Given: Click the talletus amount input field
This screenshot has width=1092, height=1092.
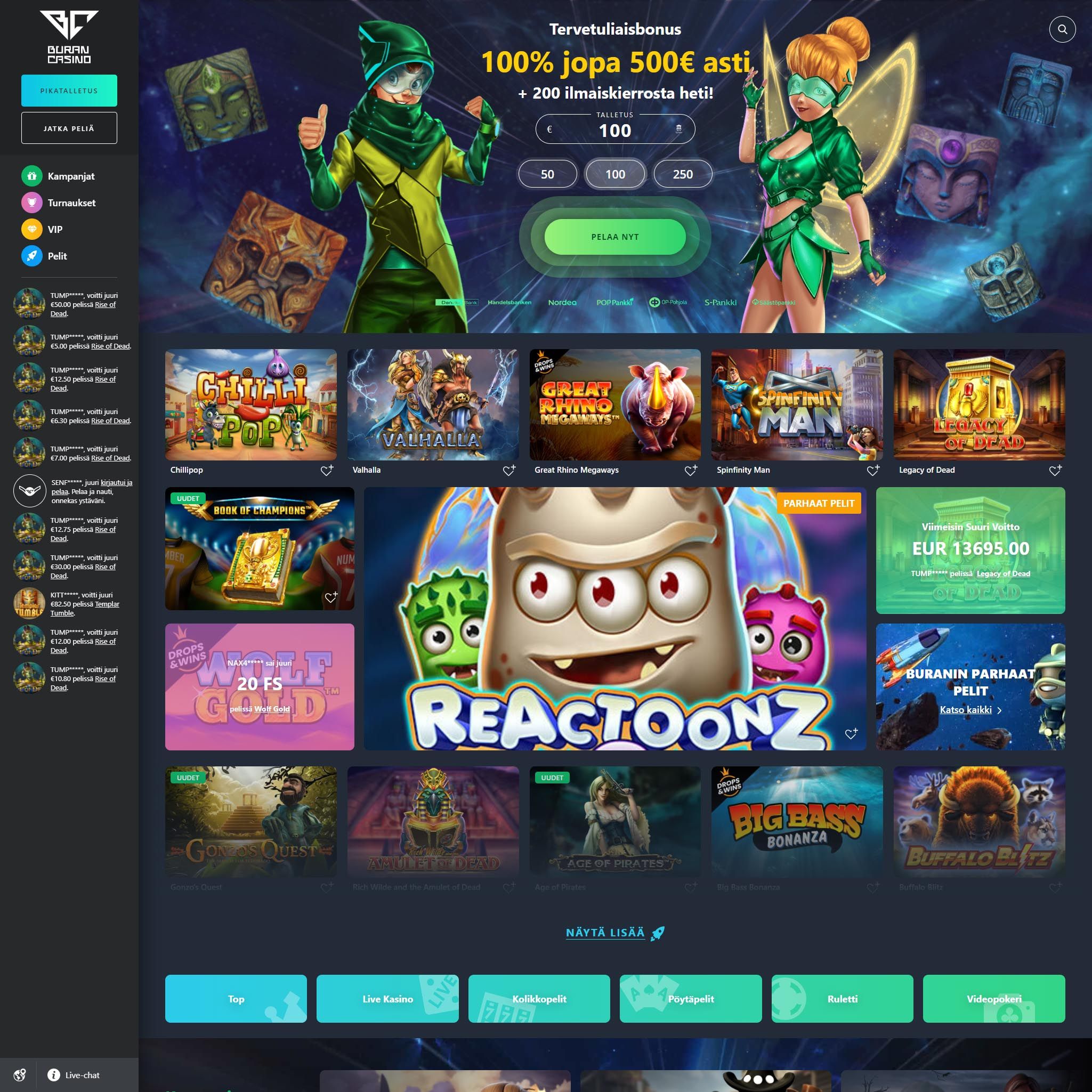Looking at the screenshot, I should tap(613, 130).
